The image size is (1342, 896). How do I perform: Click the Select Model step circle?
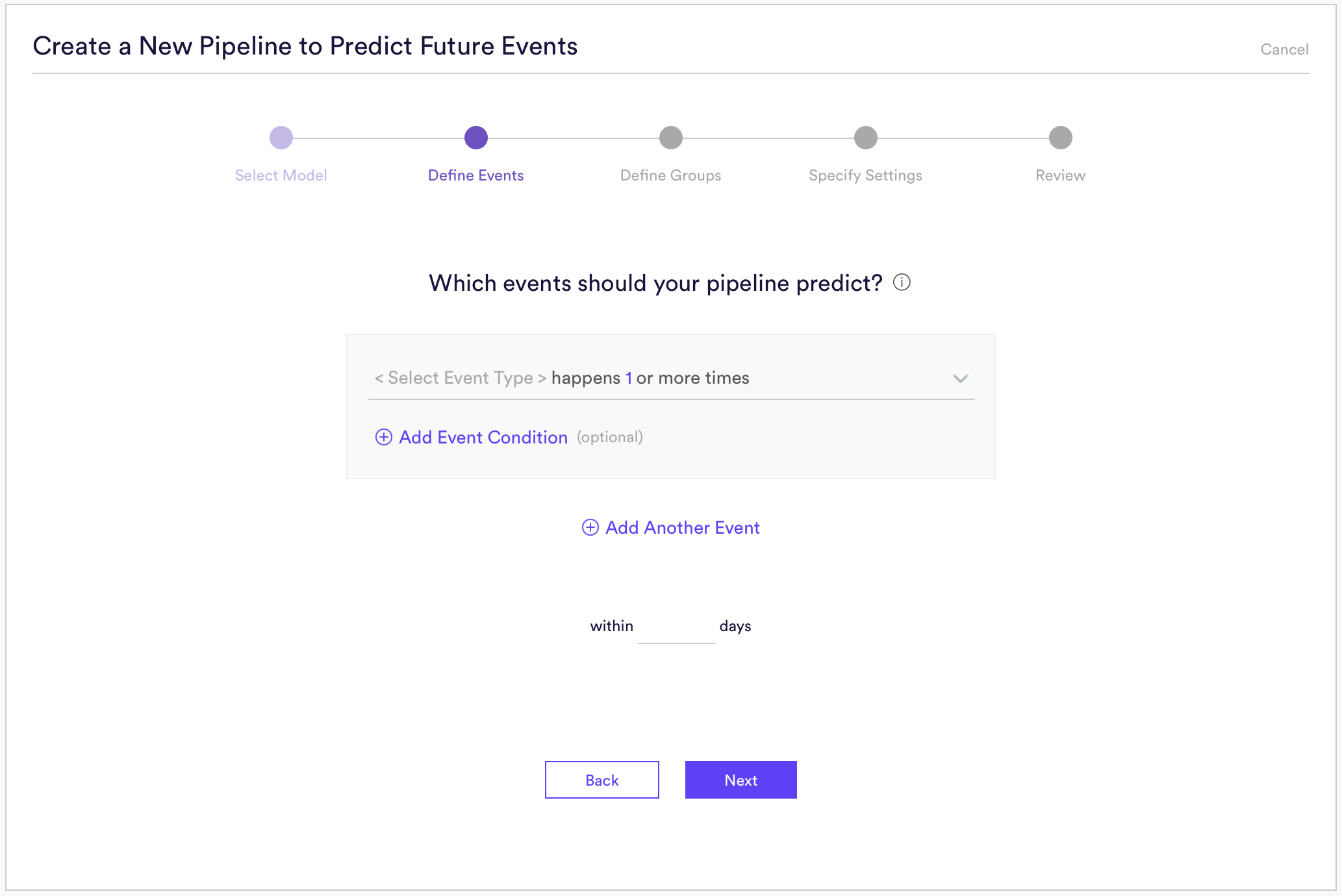[x=281, y=138]
